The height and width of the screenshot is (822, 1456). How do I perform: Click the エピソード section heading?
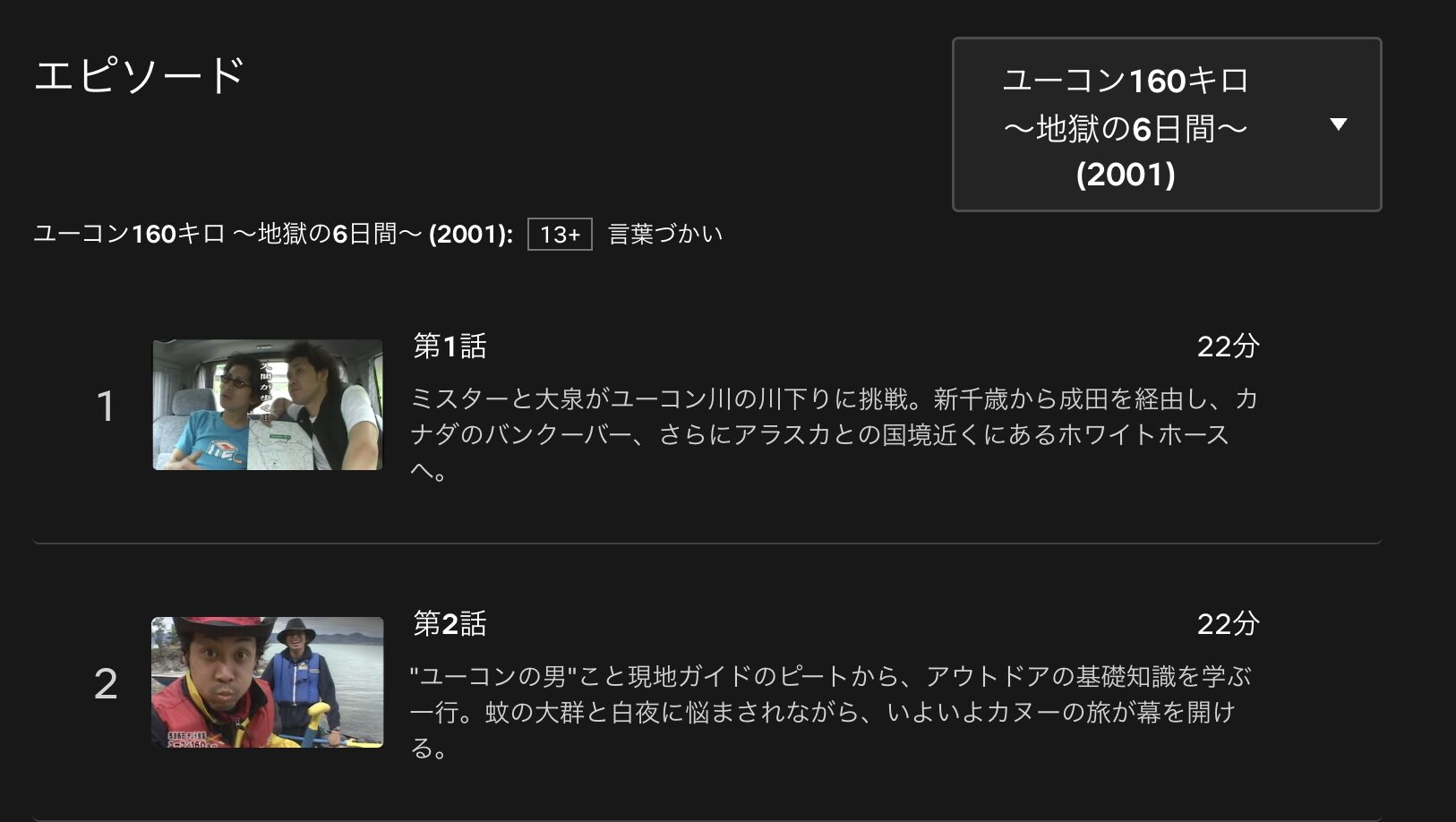point(139,75)
